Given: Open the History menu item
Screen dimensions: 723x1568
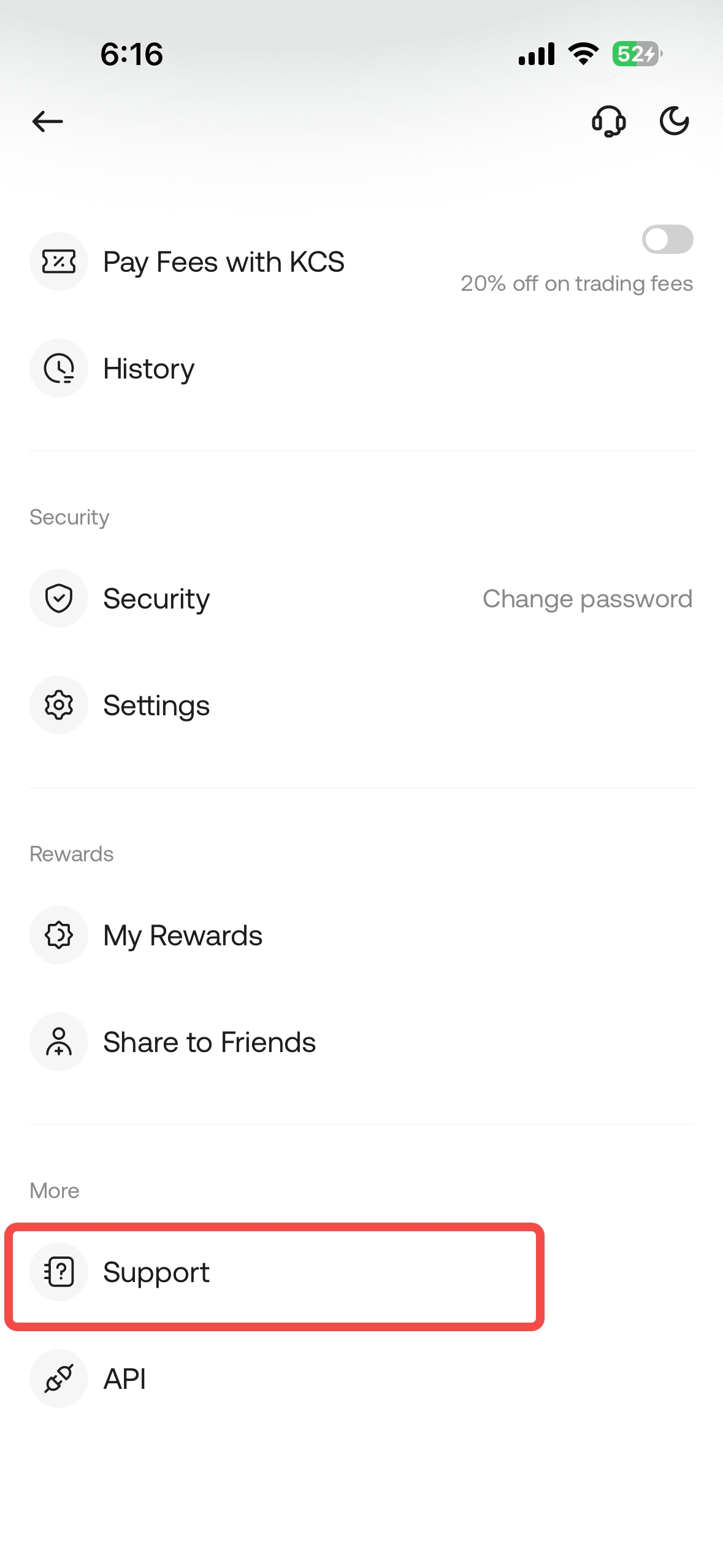Looking at the screenshot, I should [x=149, y=369].
